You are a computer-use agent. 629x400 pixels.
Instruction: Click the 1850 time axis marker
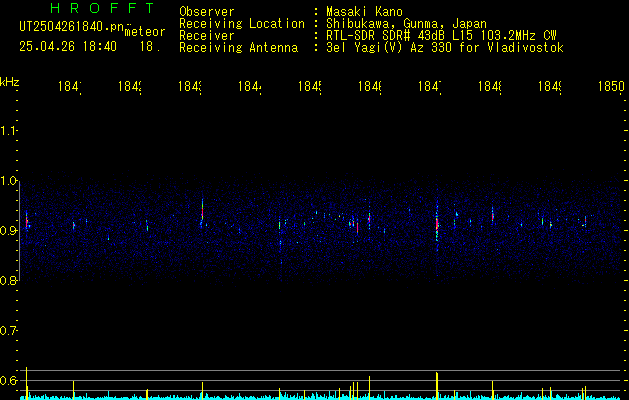[x=611, y=86]
